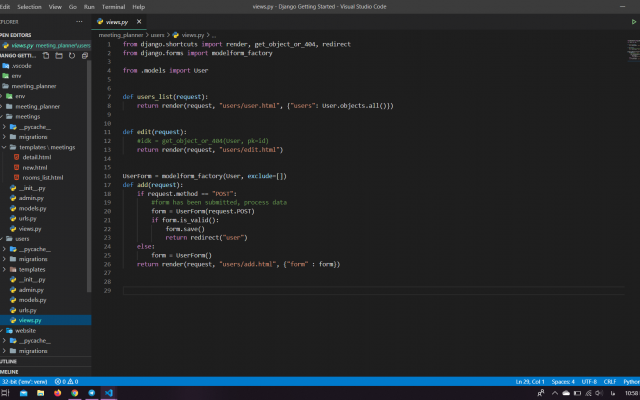Open the Go menu

(x=73, y=7)
